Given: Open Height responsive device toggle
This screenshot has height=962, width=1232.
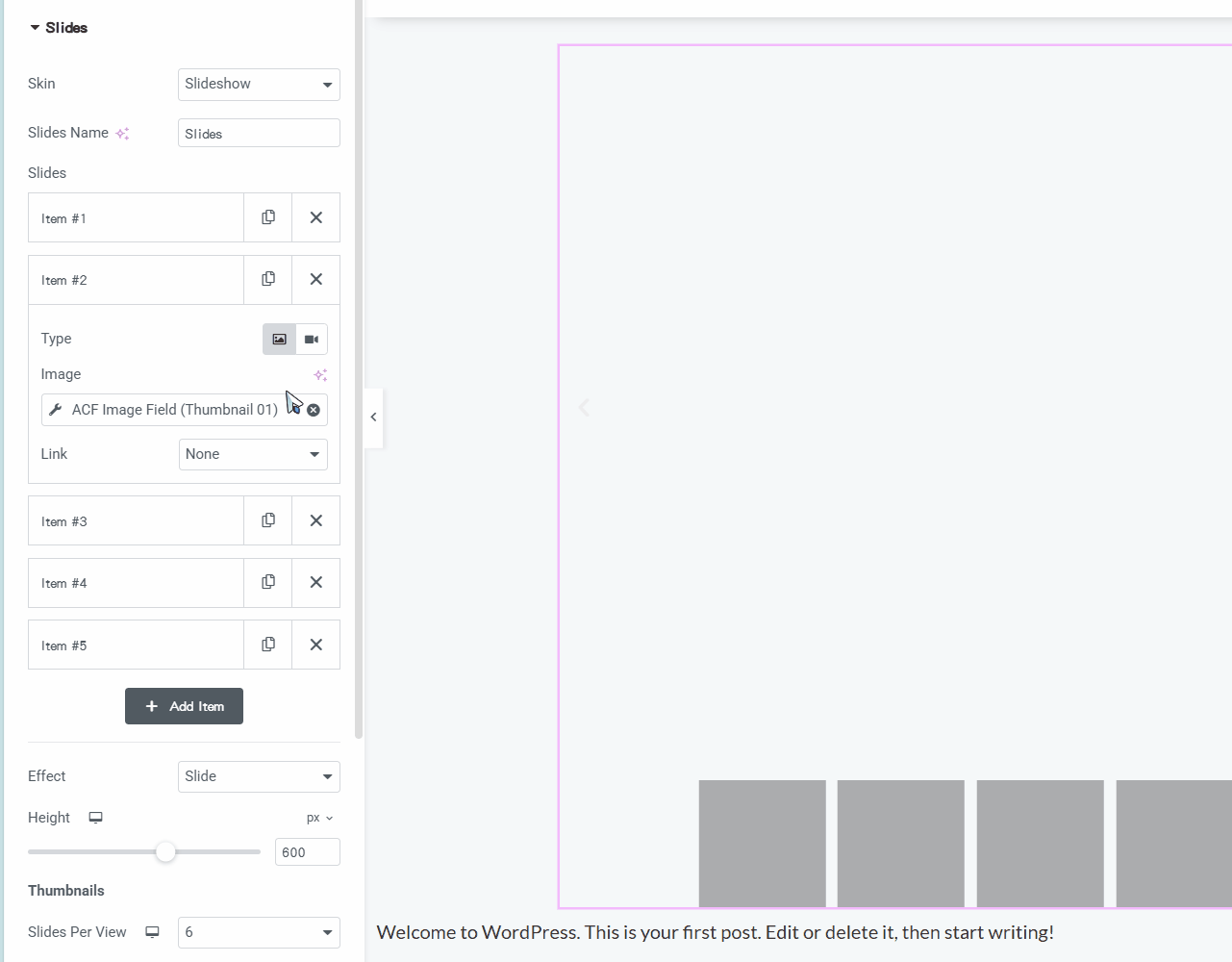Looking at the screenshot, I should tap(96, 818).
